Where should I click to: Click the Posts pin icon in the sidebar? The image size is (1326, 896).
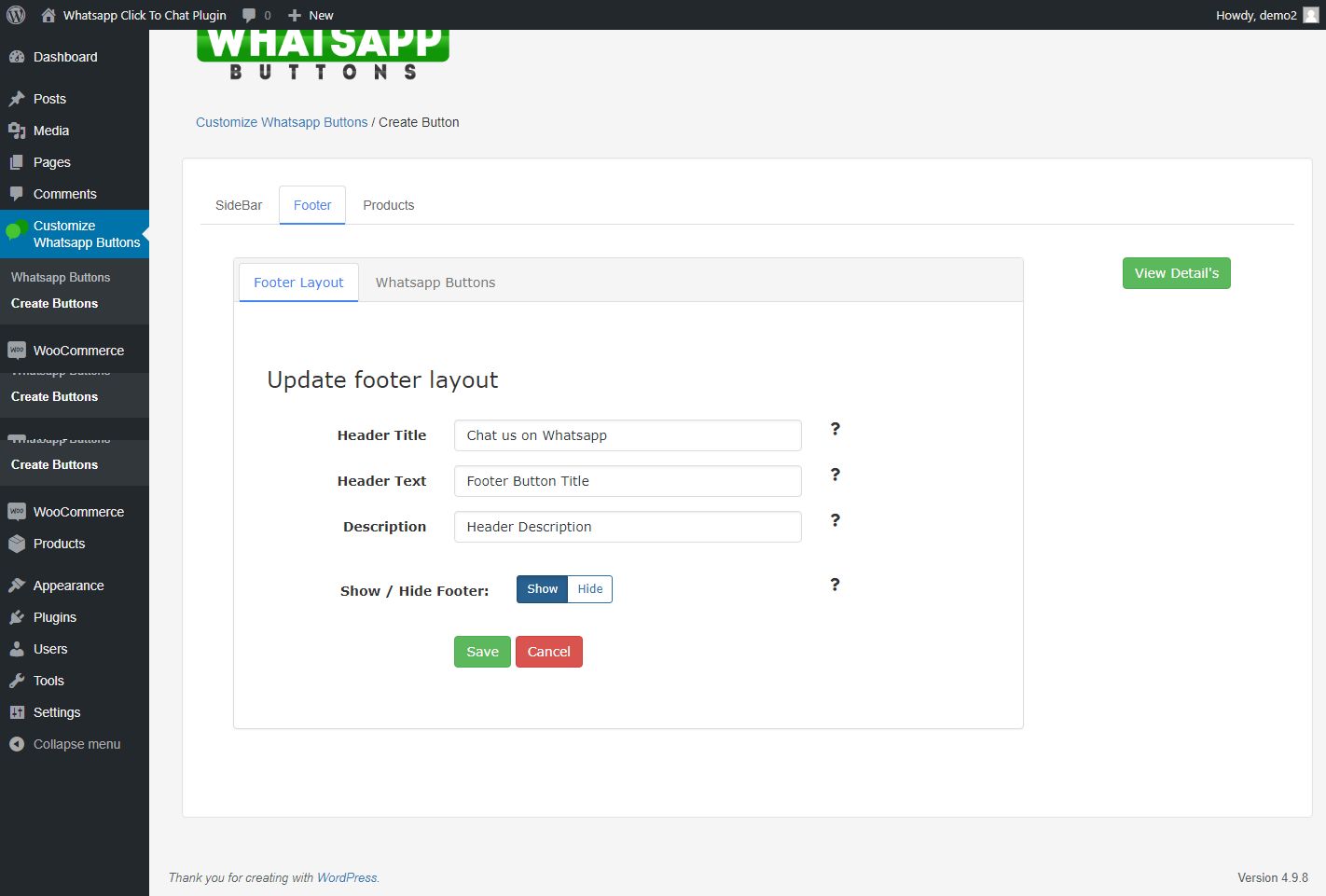click(x=17, y=99)
